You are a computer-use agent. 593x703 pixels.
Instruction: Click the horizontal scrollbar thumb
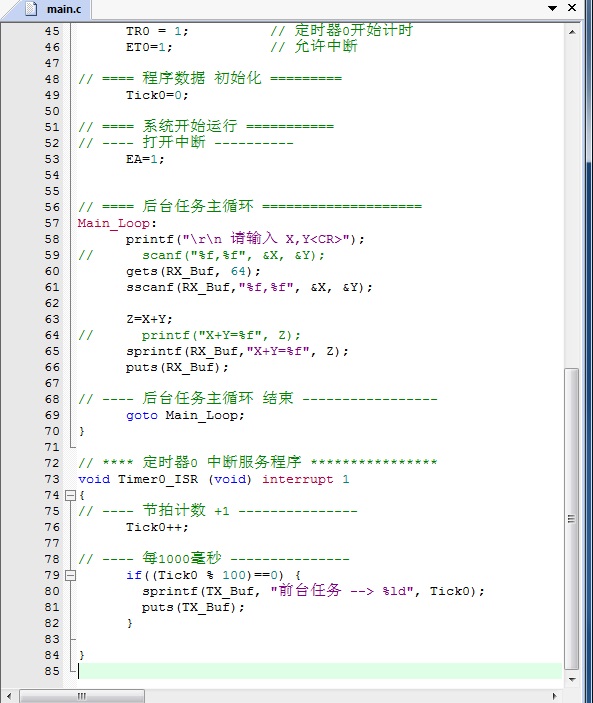point(82,696)
